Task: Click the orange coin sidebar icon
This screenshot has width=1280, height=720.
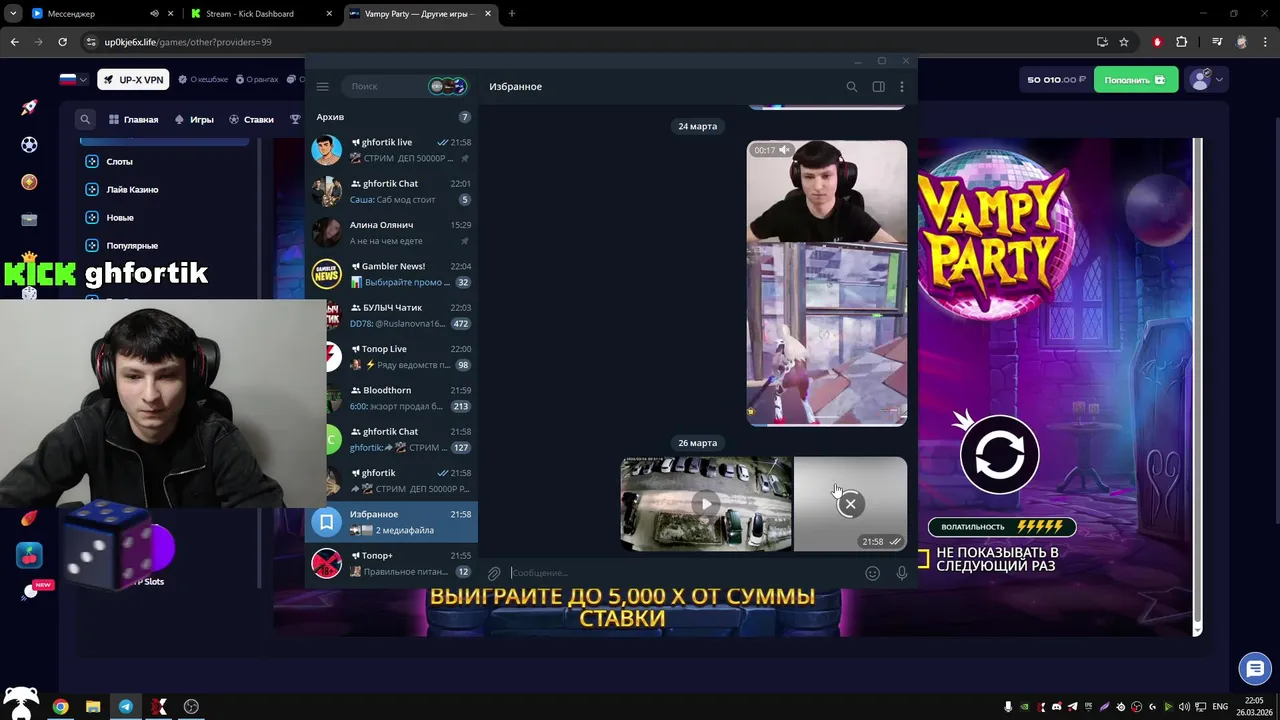Action: pyautogui.click(x=29, y=182)
